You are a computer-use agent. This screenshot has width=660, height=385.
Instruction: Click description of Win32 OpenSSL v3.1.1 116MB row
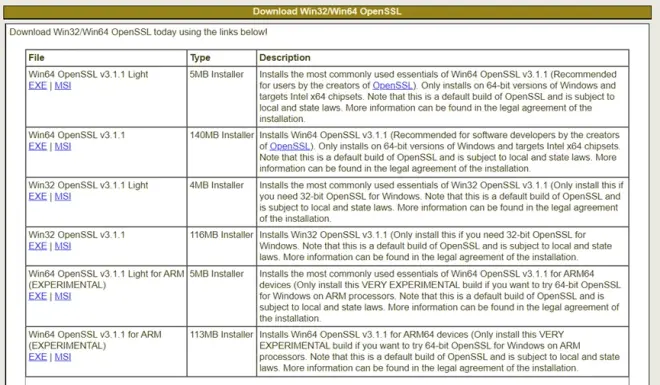pyautogui.click(x=436, y=246)
